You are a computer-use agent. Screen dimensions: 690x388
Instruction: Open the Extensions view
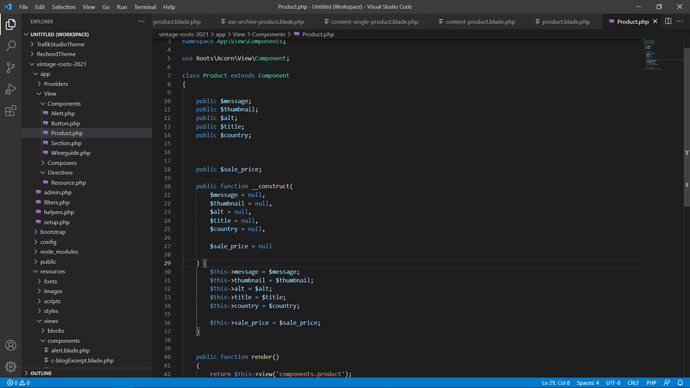11,110
